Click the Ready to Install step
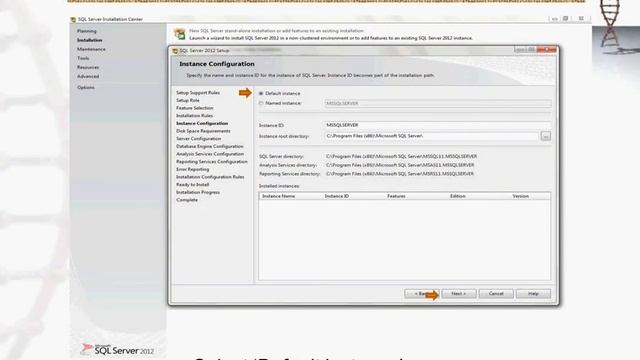Viewport: 640px width, 360px height. (x=192, y=185)
